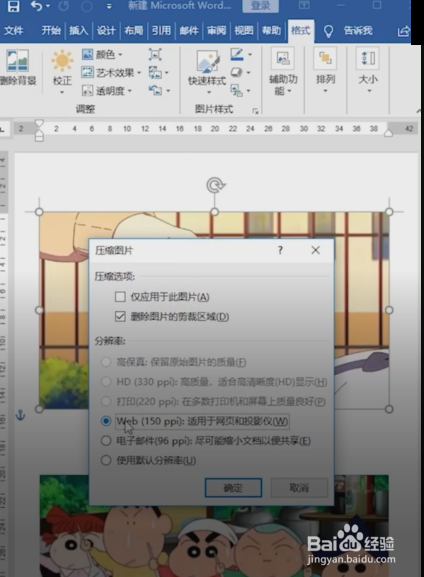Open the 辅助功能 accessibility dropdown
This screenshot has width=424, height=577.
click(x=283, y=72)
